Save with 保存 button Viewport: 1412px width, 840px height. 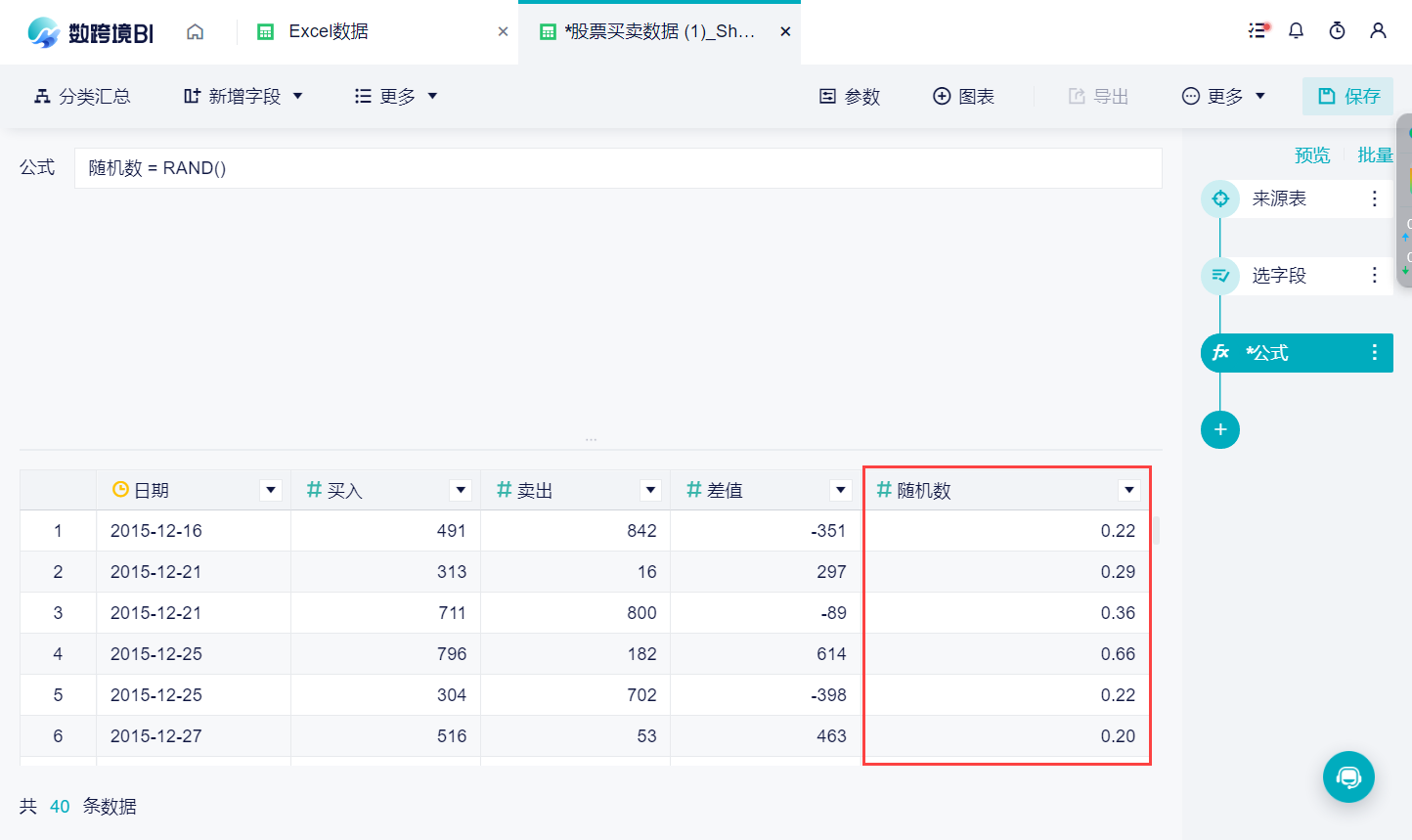1347,96
